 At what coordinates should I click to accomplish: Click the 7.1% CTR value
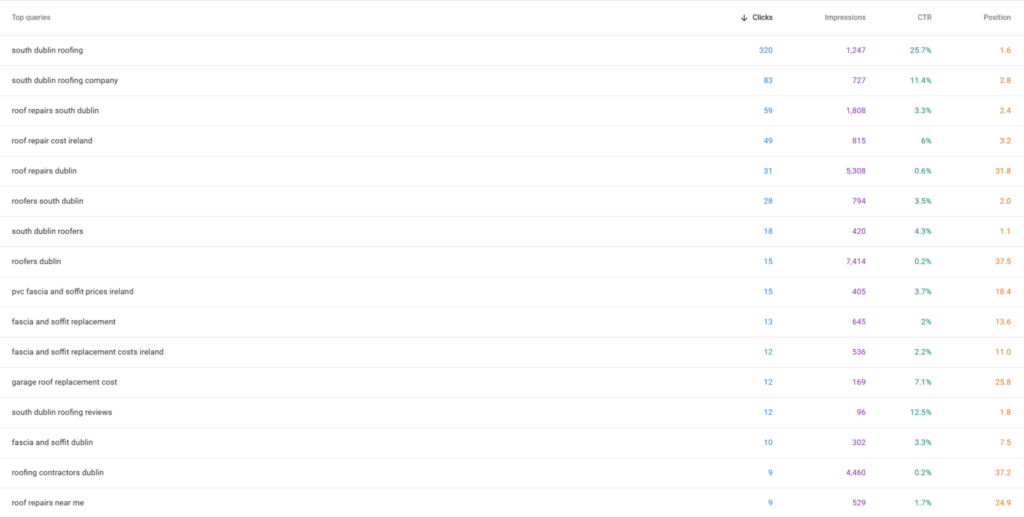pos(923,382)
